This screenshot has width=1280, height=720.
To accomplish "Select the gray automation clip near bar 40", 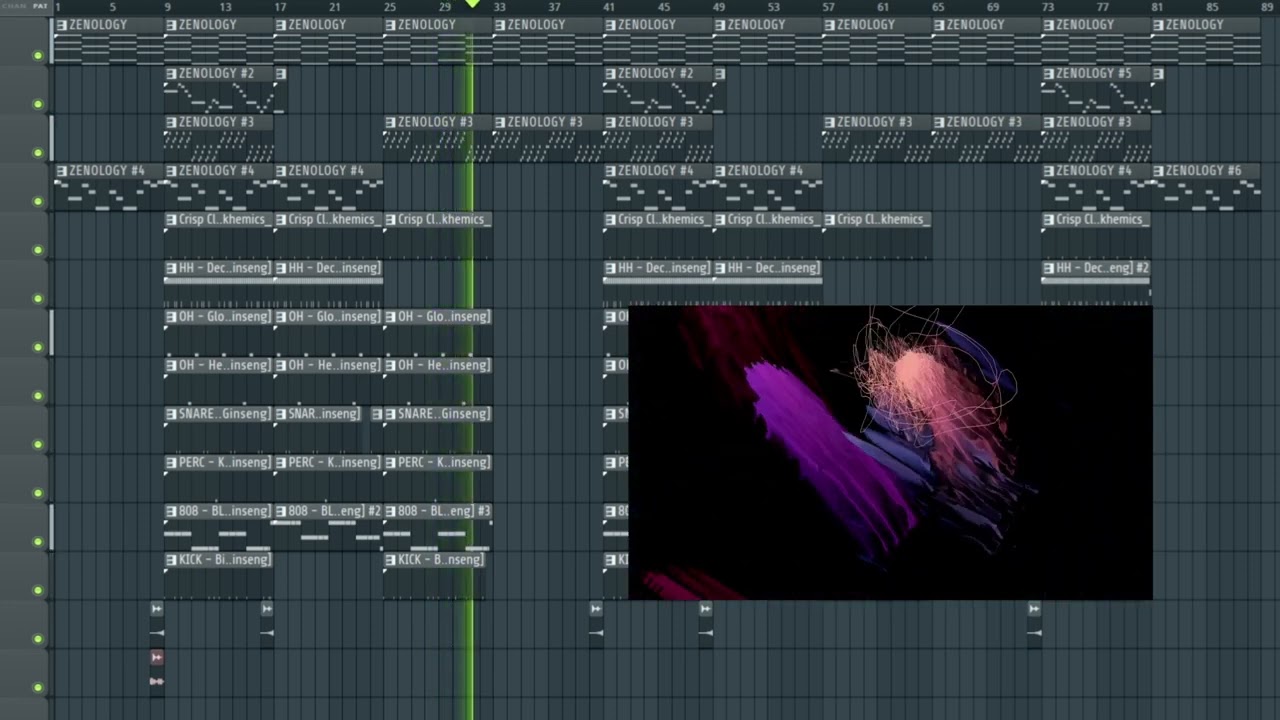I will [x=596, y=621].
